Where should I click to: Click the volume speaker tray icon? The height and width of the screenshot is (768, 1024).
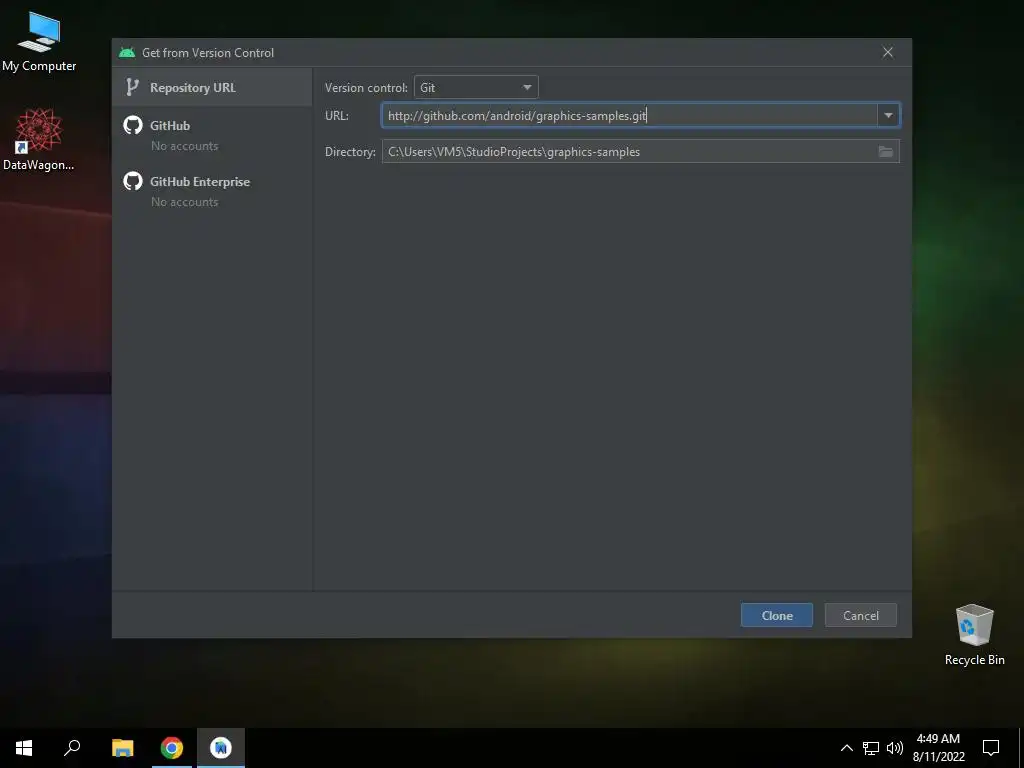(x=895, y=748)
